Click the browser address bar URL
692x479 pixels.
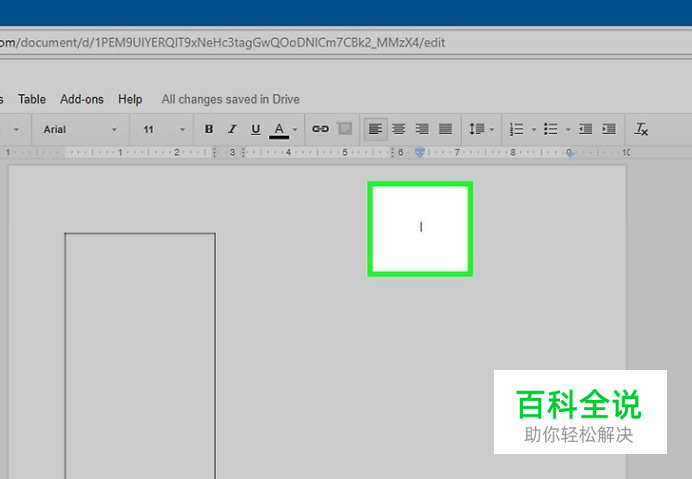223,42
